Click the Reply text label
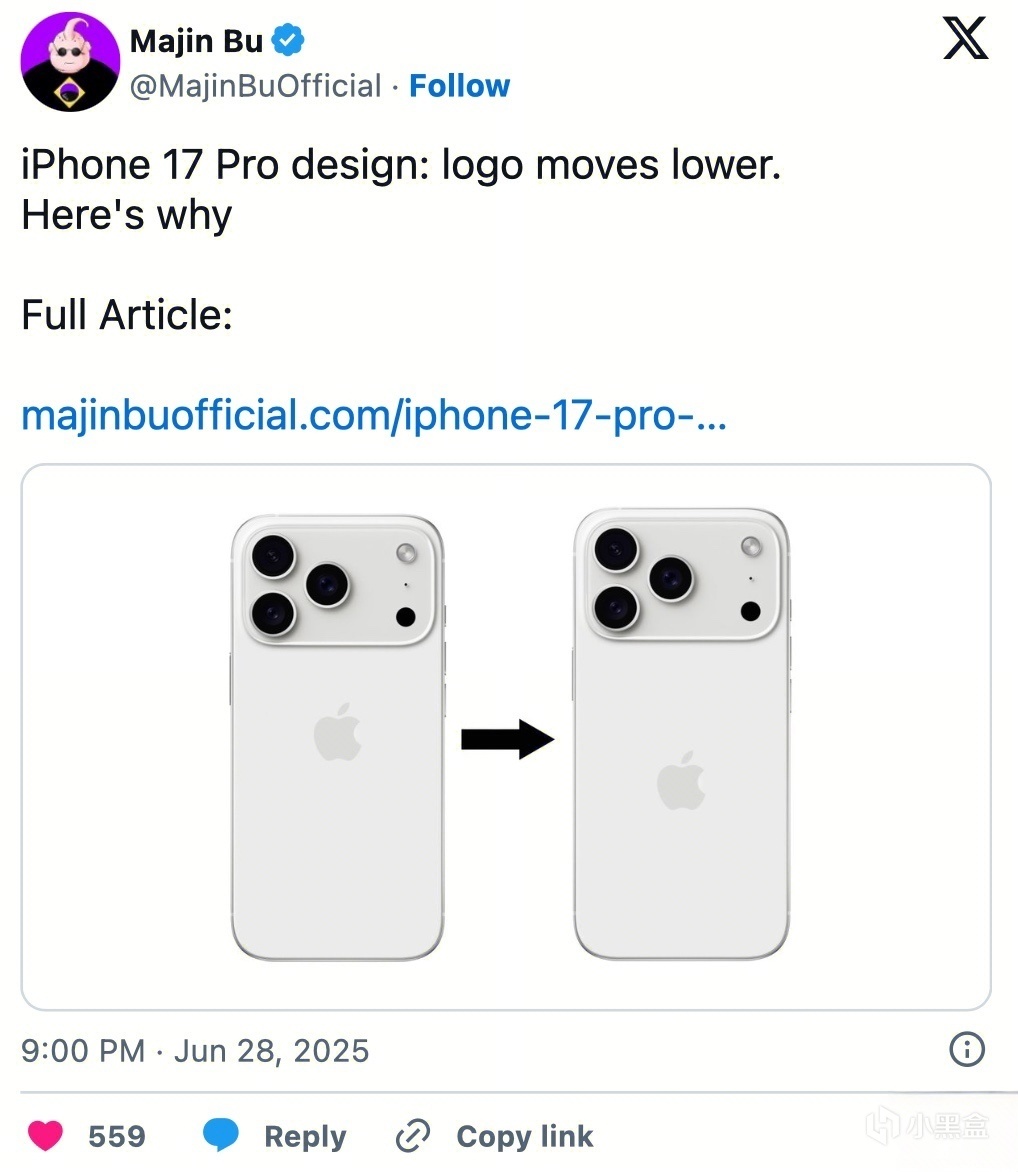The width and height of the screenshot is (1018, 1172). coord(305,1136)
